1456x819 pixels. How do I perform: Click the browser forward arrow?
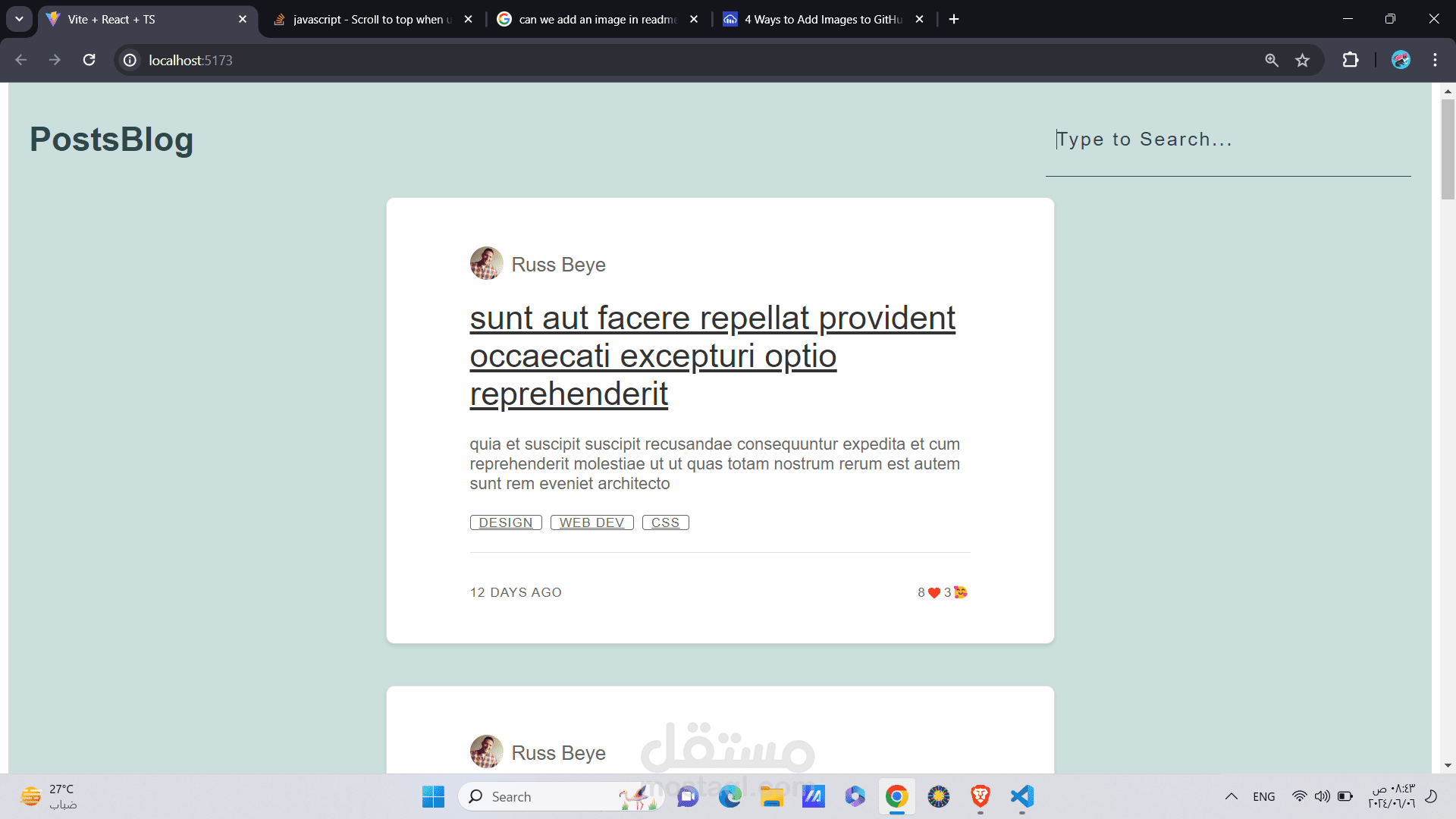[55, 60]
